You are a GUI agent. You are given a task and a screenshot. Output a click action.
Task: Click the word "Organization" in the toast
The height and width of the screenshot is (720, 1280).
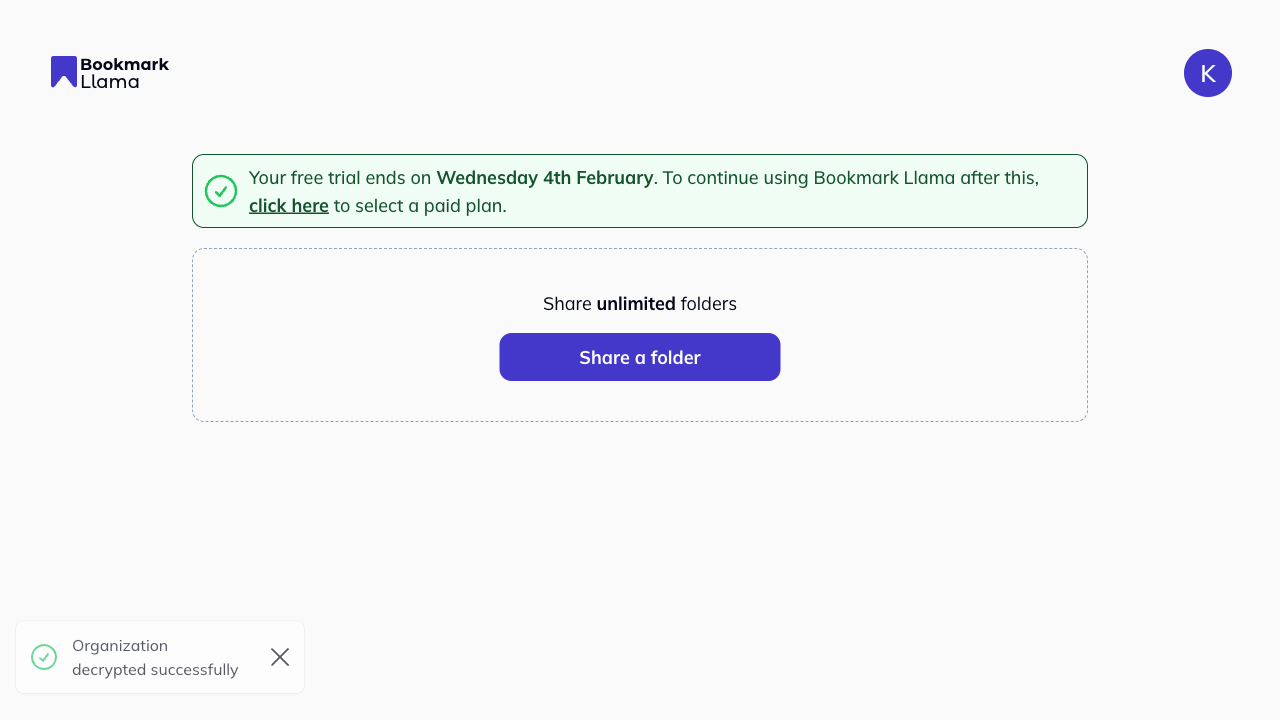coord(120,646)
